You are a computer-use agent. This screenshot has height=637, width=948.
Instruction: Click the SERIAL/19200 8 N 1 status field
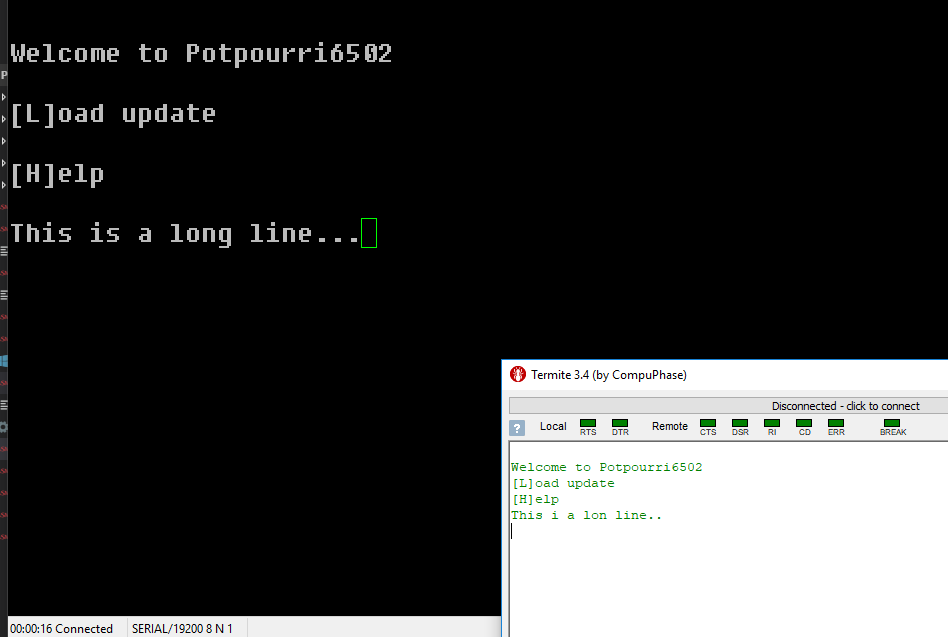182,629
